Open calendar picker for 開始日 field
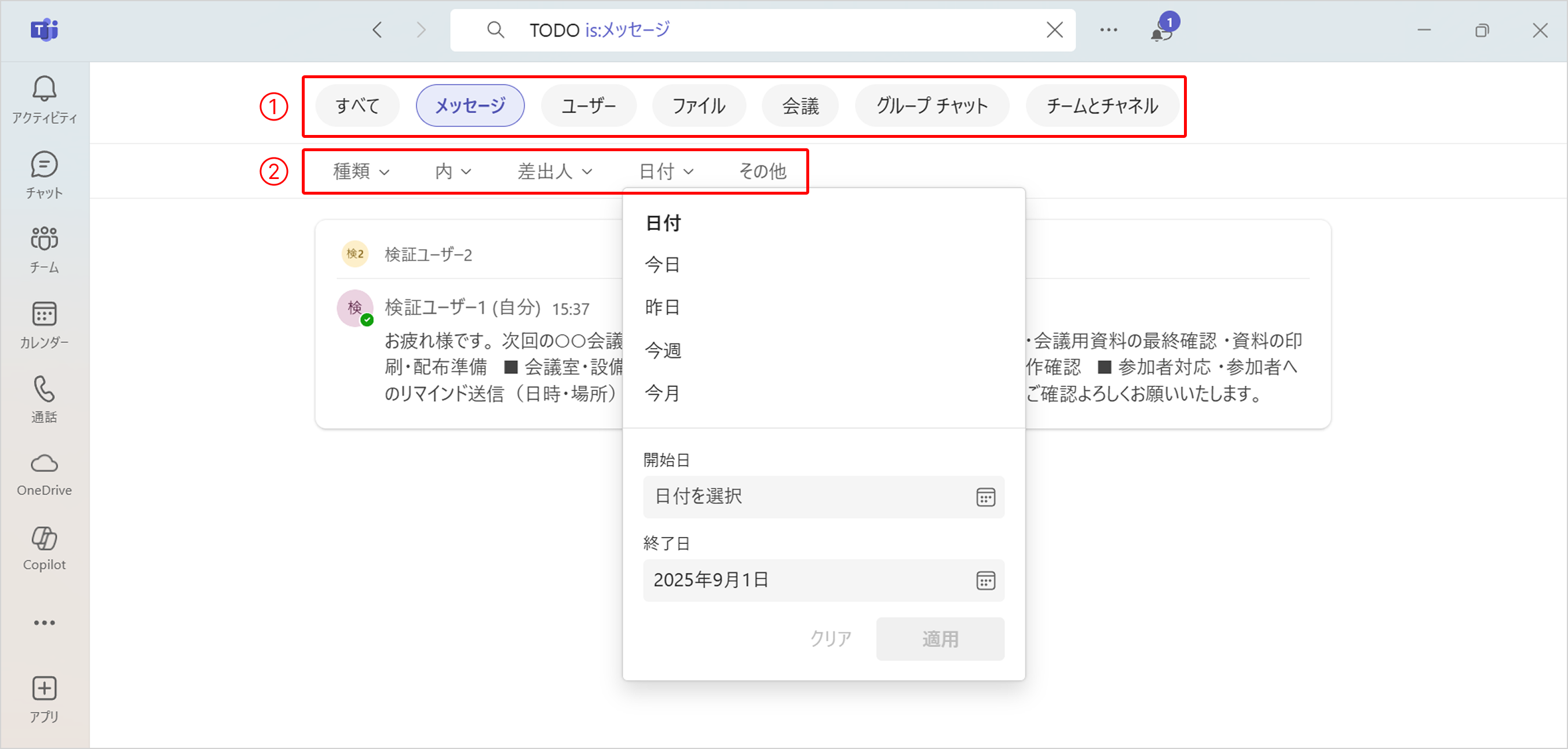 [x=985, y=498]
